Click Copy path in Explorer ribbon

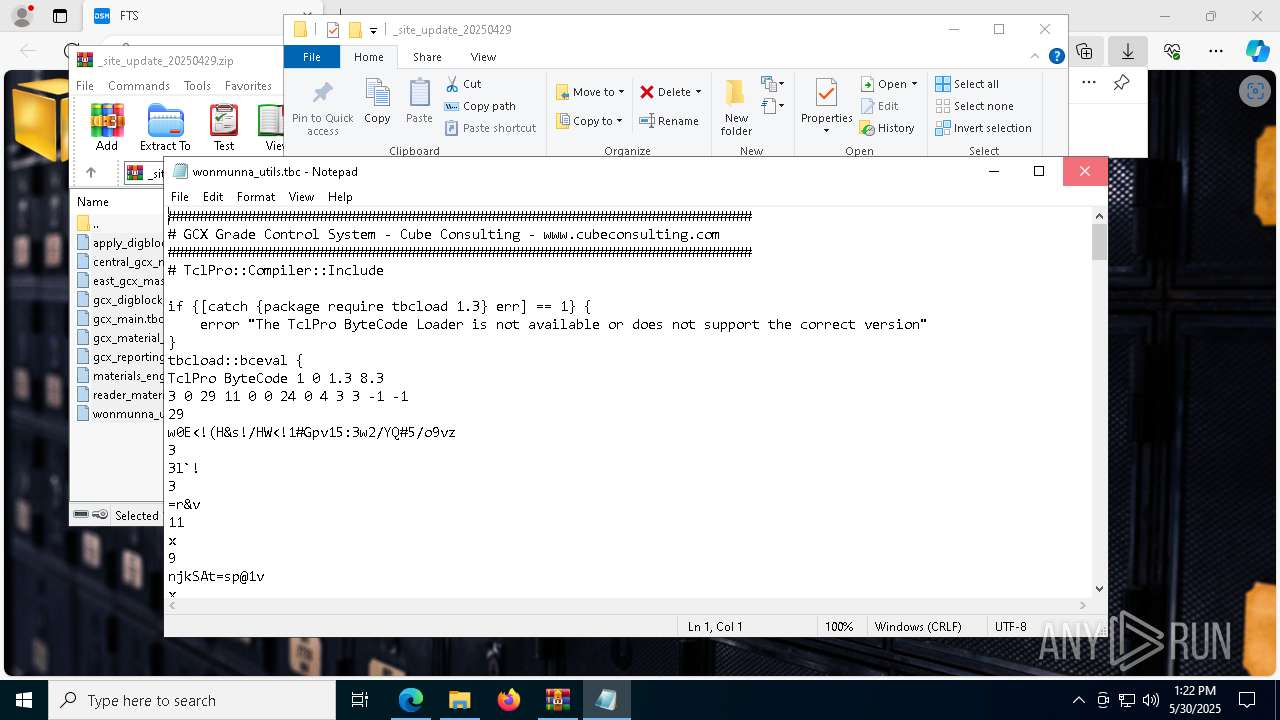click(x=480, y=106)
